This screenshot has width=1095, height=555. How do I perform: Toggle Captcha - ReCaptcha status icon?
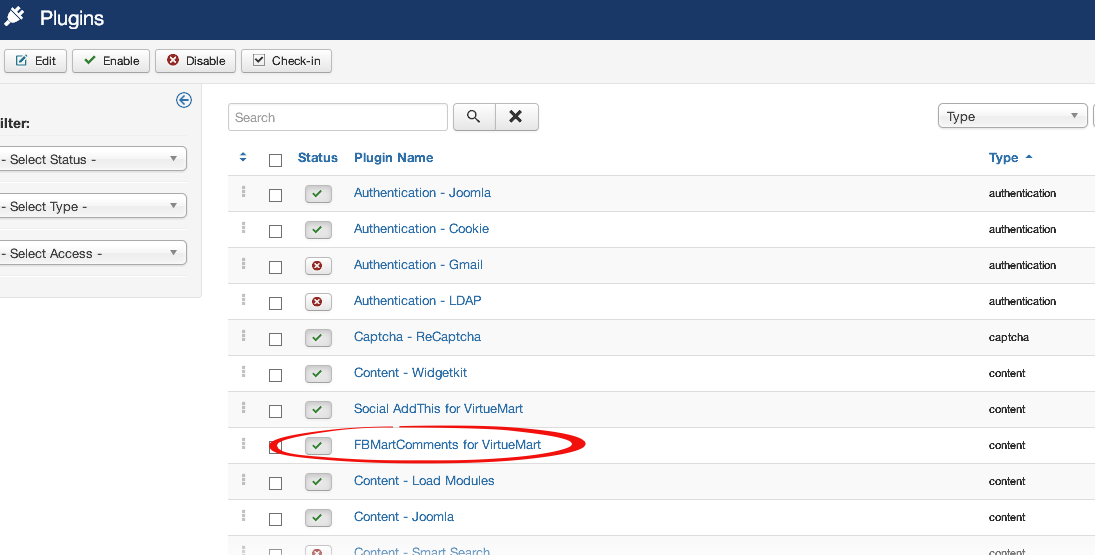point(318,338)
